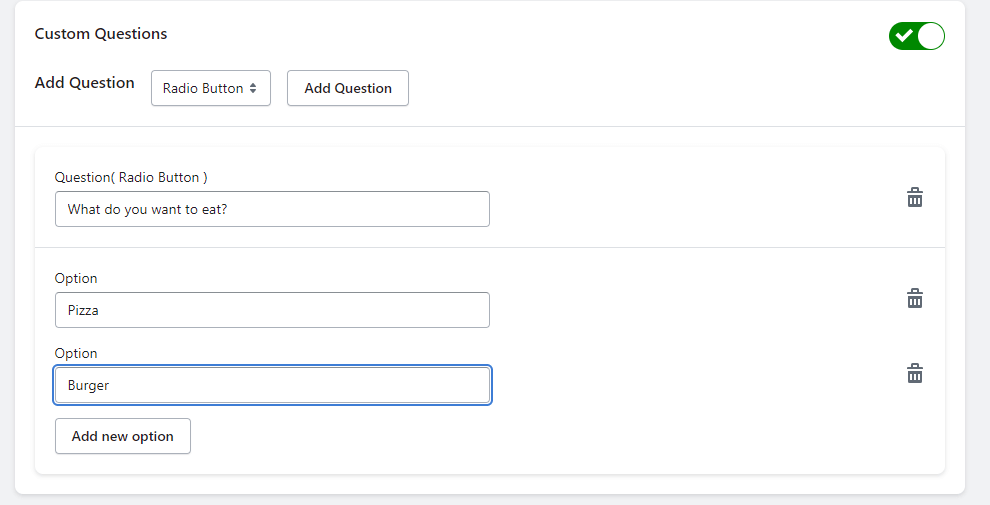This screenshot has height=505, width=990.
Task: Focus the question text input field
Action: (x=272, y=209)
